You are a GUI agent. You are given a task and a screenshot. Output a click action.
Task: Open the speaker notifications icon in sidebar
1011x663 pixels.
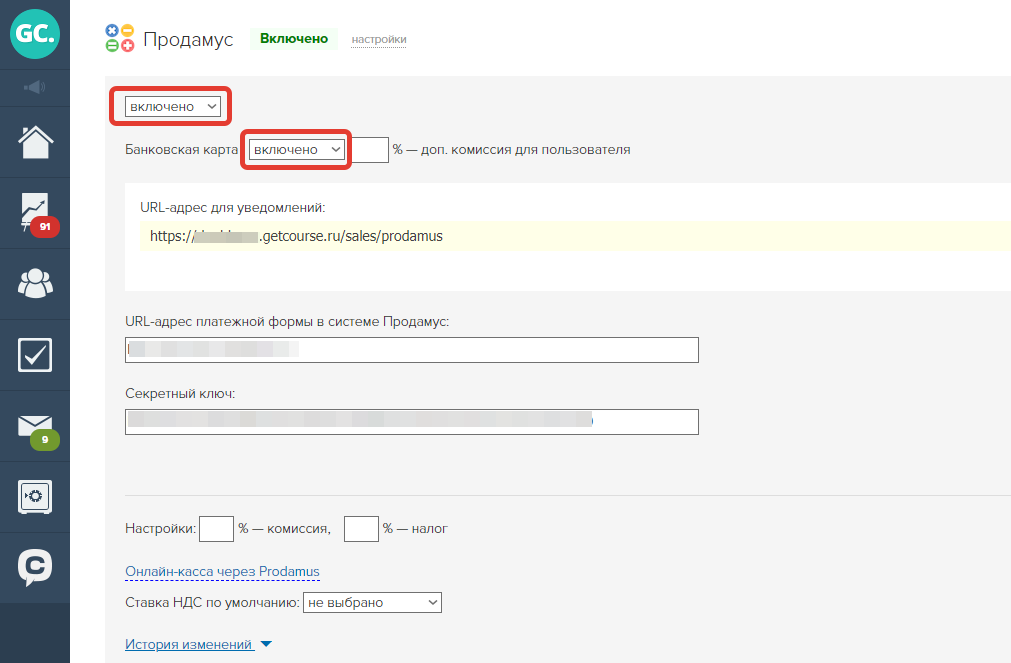coord(35,87)
